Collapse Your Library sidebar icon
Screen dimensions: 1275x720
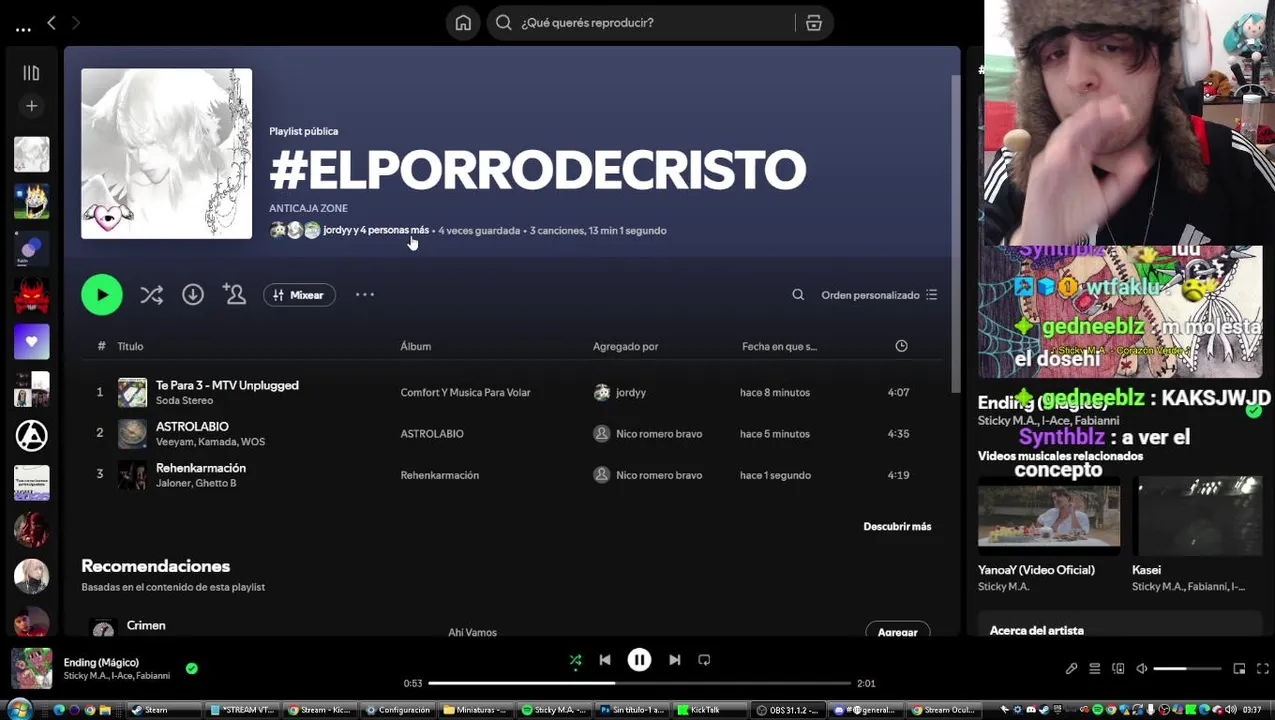coord(31,73)
